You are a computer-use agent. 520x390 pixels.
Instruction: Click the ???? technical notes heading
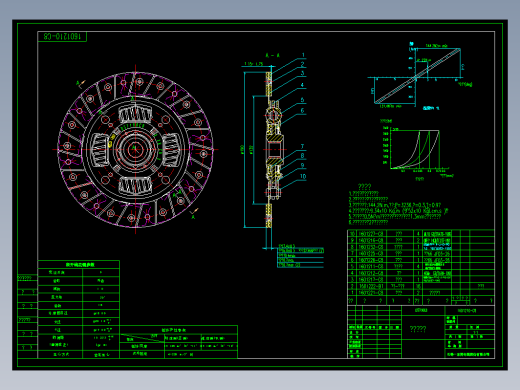tap(364, 187)
